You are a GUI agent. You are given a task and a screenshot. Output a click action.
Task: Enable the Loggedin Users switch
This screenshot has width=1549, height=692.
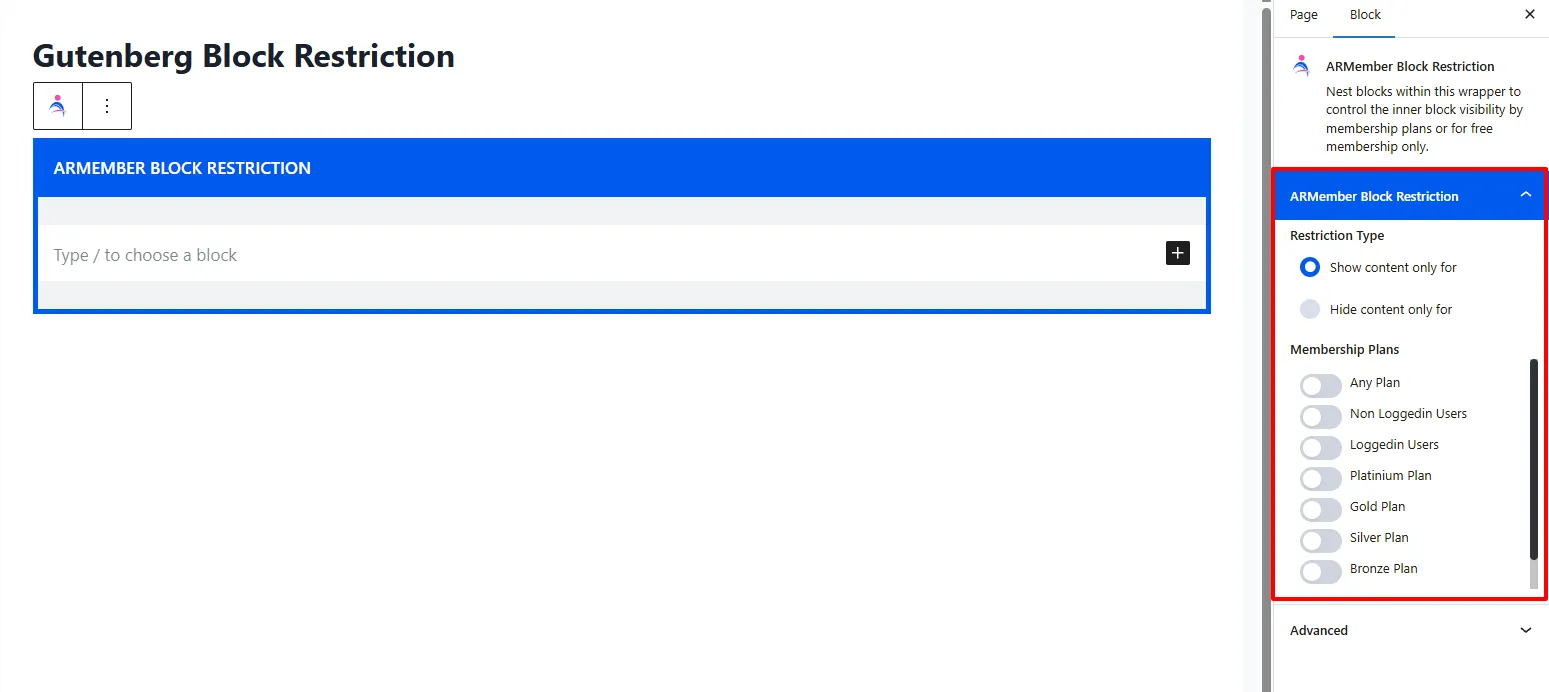pos(1320,447)
